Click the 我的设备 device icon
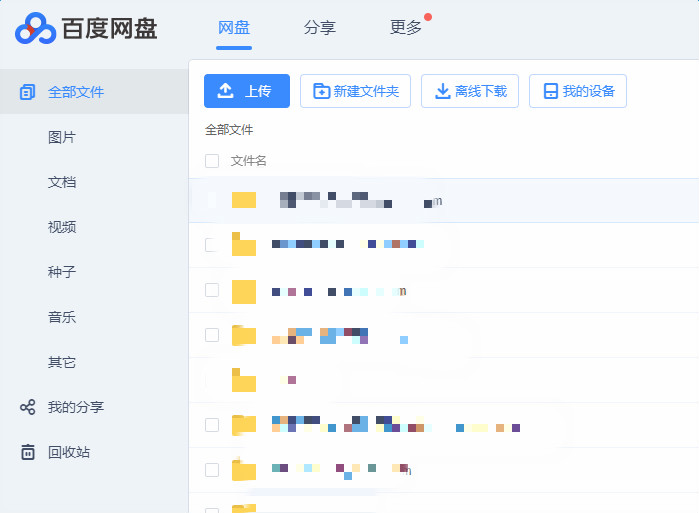 point(550,91)
